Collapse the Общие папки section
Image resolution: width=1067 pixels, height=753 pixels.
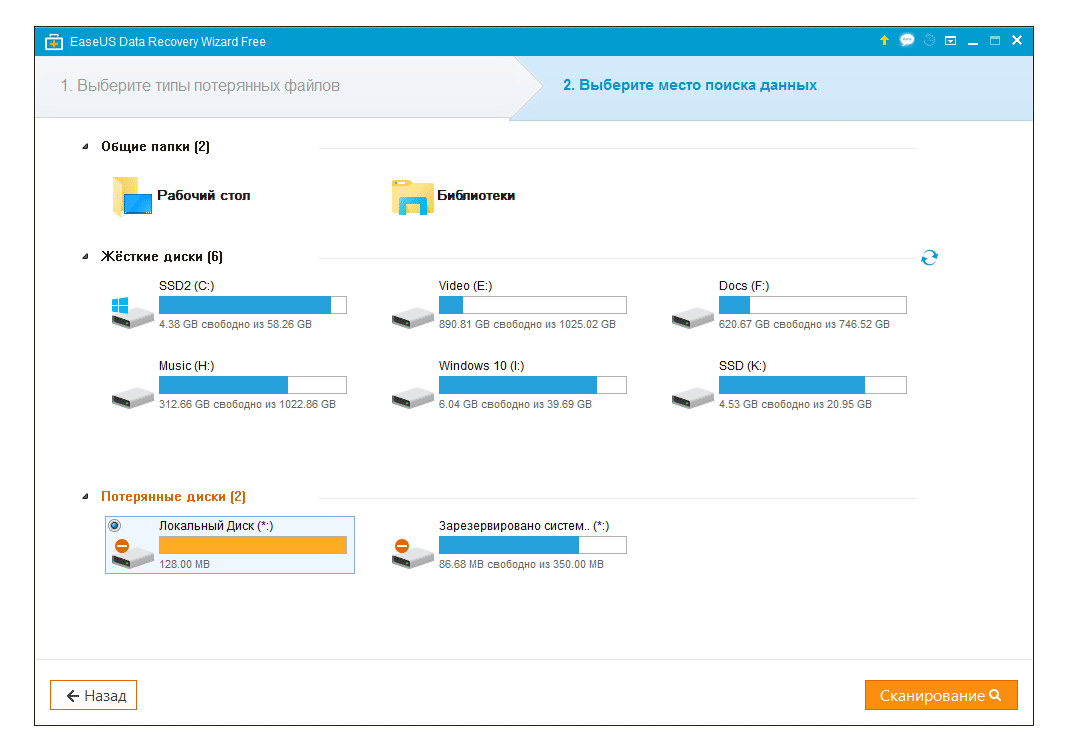click(86, 147)
